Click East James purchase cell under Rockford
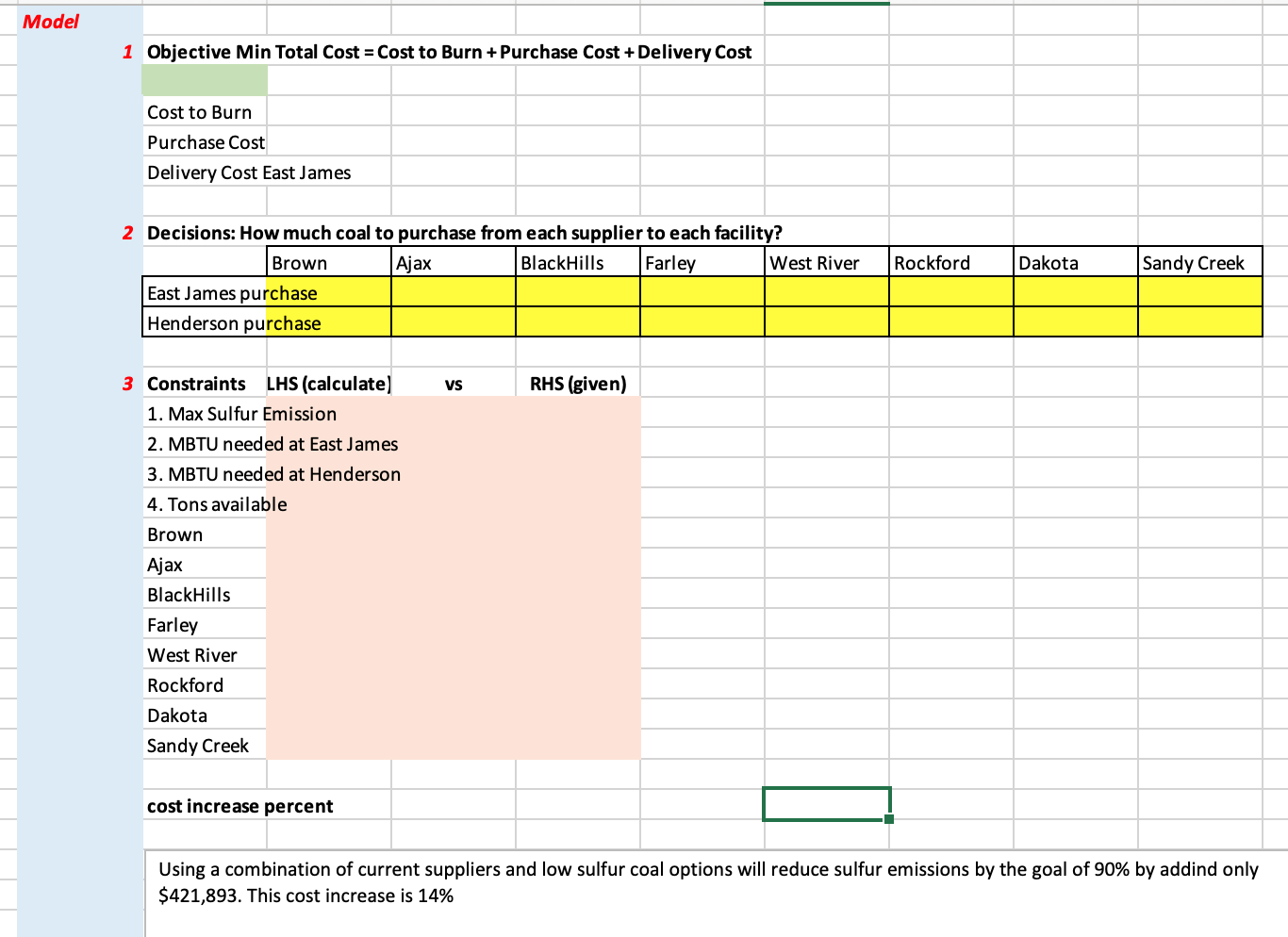Screen dimensions: 1288x937 point(951,292)
